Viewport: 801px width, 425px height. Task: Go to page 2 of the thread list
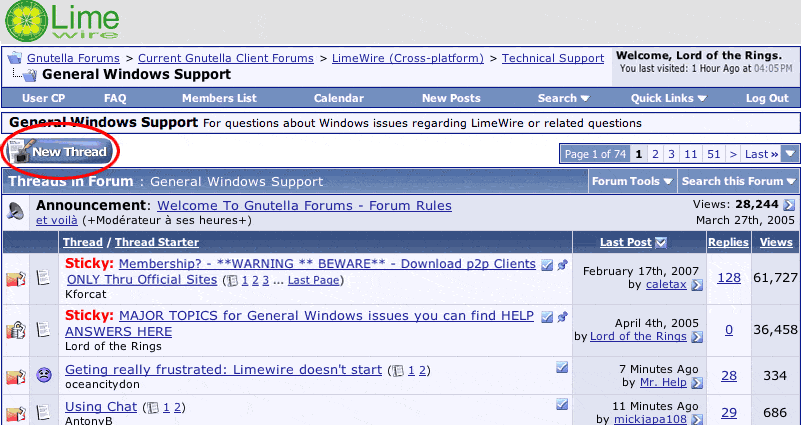coord(654,154)
